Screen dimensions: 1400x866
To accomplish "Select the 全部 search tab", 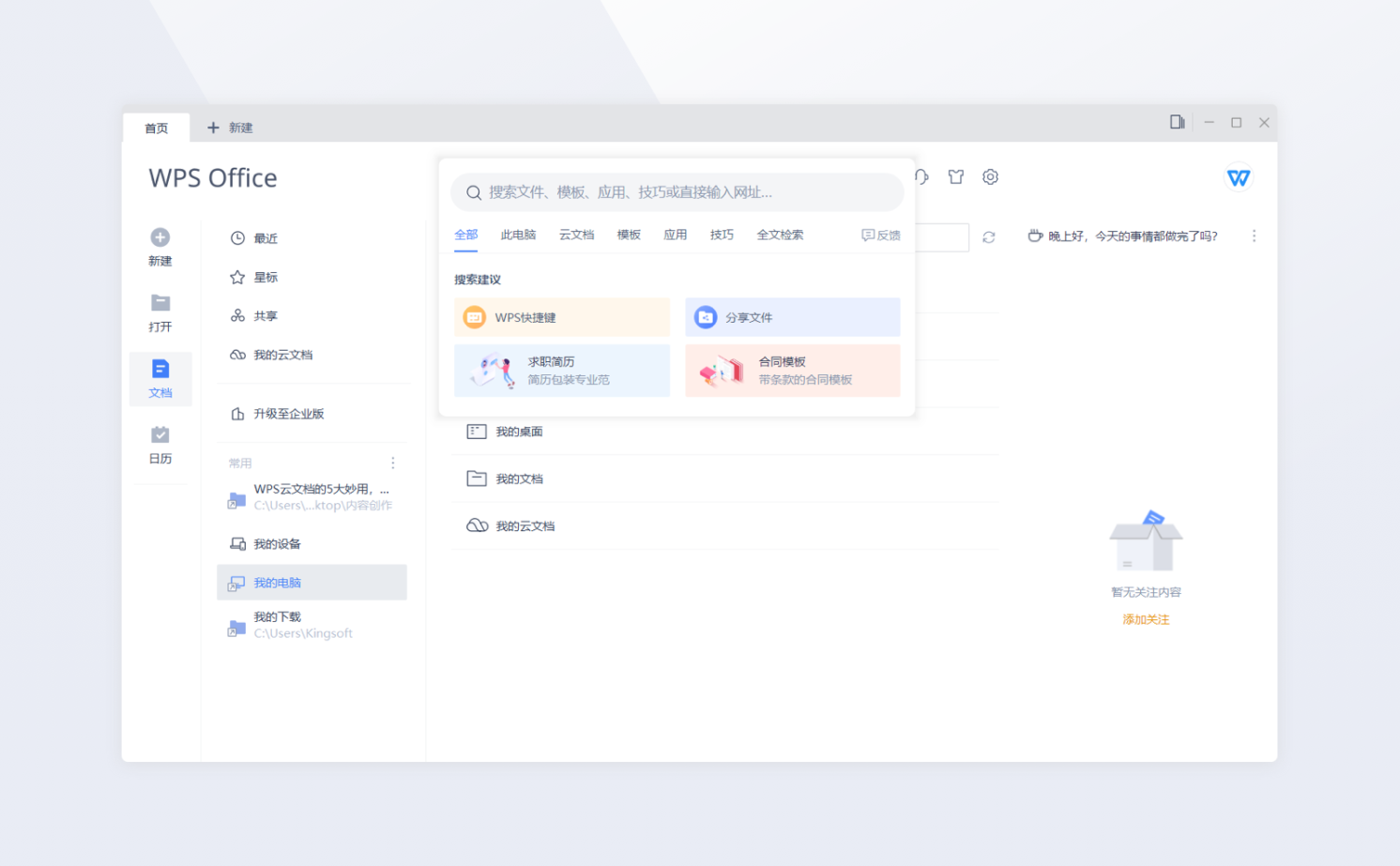I will tap(466, 235).
